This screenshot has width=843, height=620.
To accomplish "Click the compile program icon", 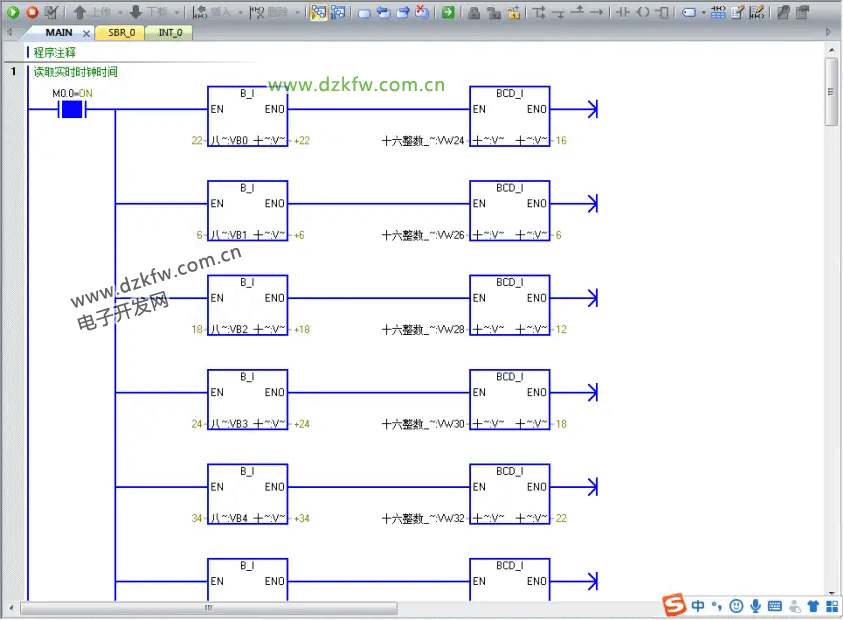I will (x=51, y=12).
